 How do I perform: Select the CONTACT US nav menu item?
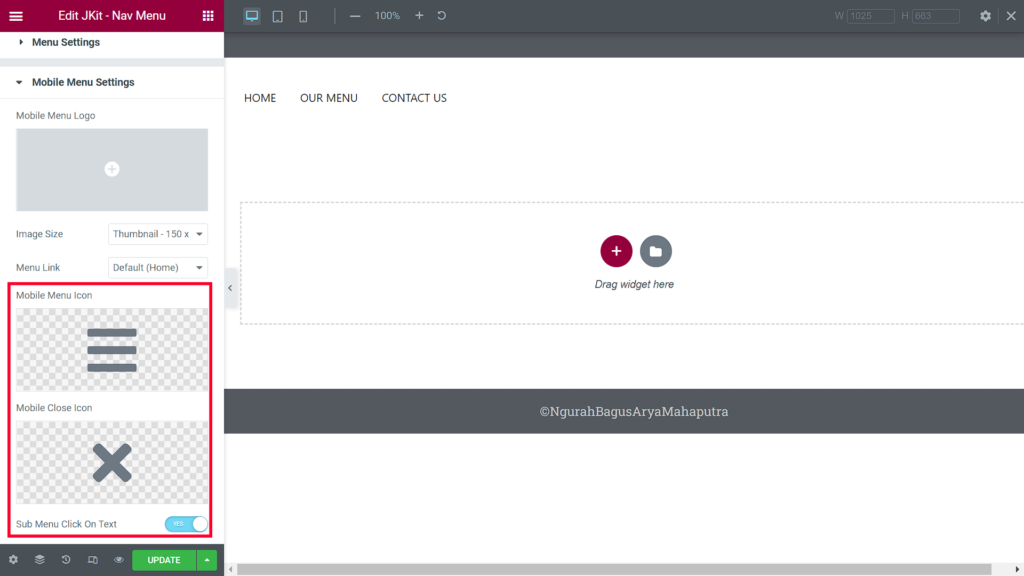[413, 97]
